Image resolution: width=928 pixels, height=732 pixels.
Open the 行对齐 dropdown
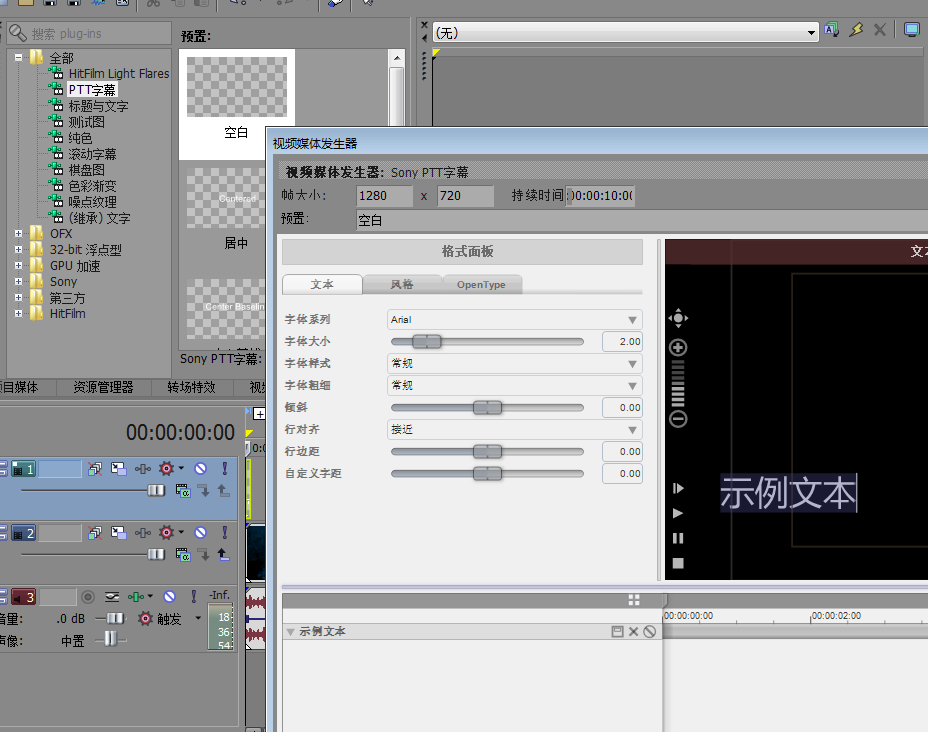[x=514, y=430]
